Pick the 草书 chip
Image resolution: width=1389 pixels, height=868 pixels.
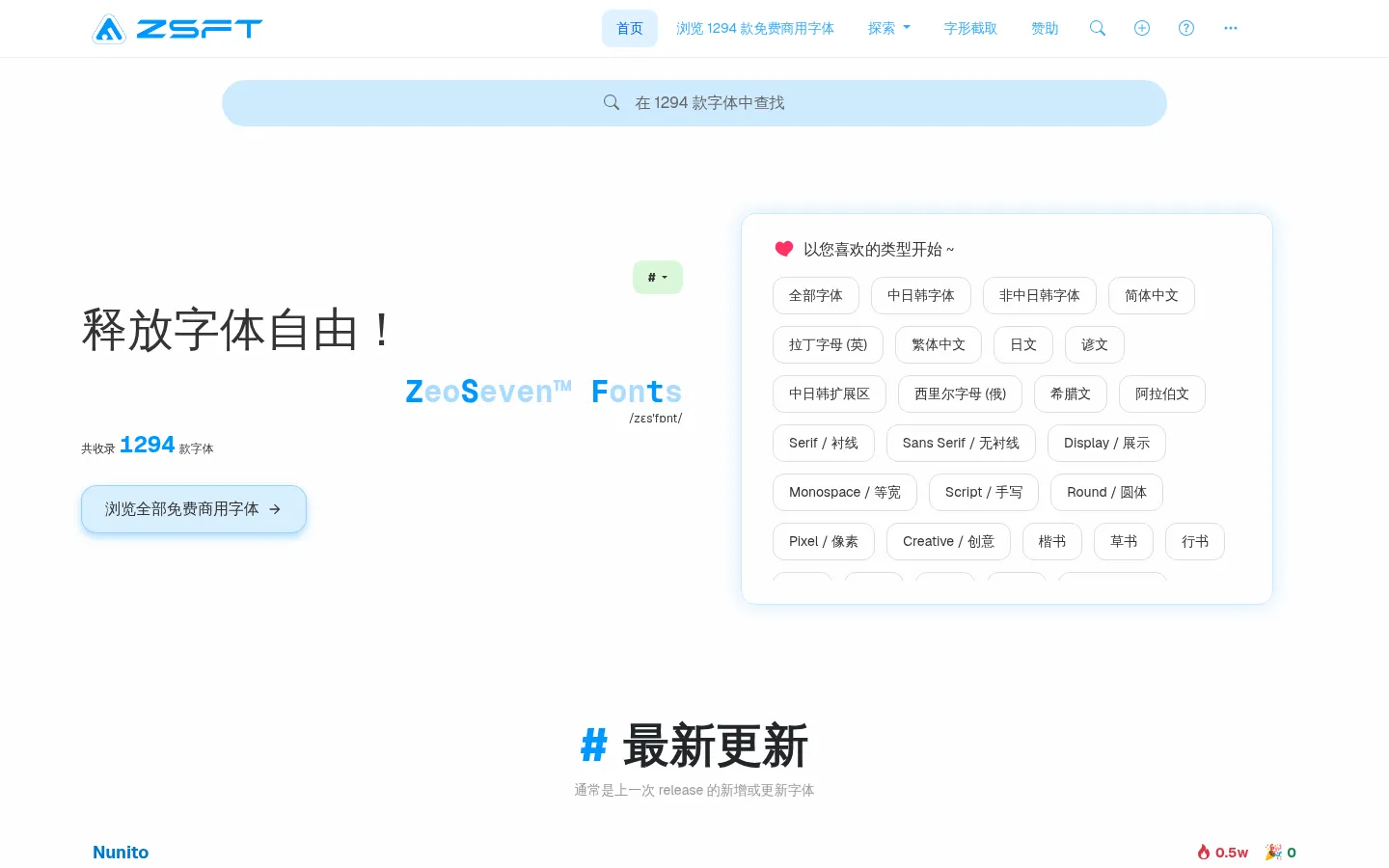point(1124,541)
